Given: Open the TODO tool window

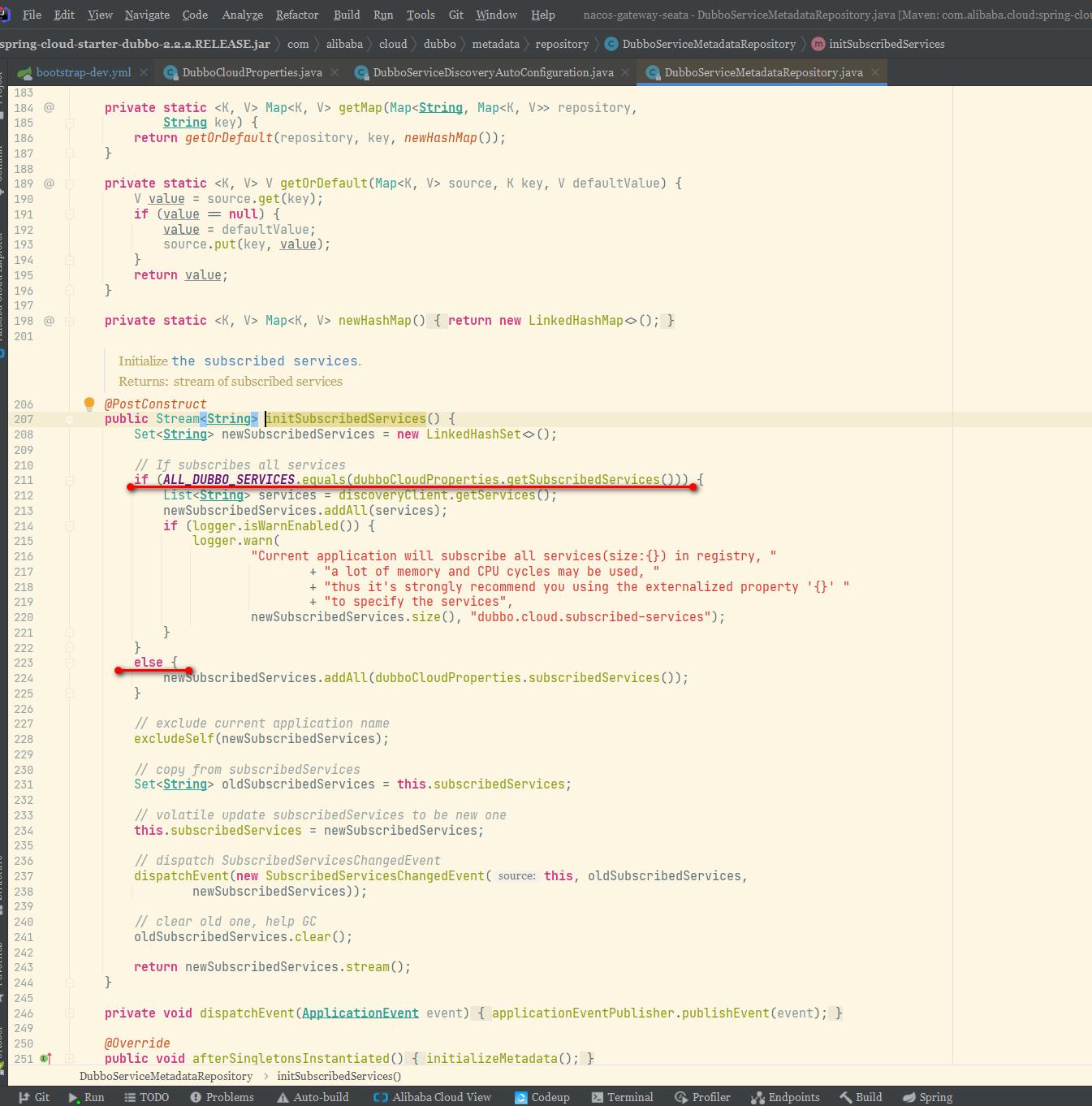Looking at the screenshot, I should 146,1097.
